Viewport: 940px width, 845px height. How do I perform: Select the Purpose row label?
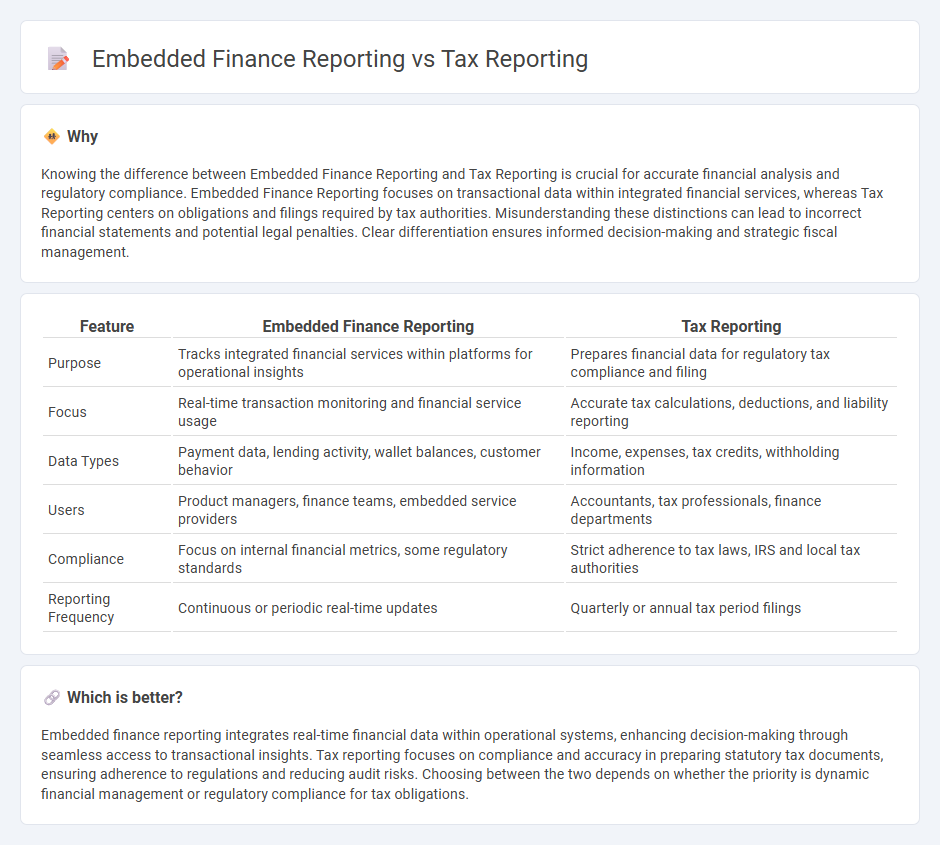coord(74,363)
